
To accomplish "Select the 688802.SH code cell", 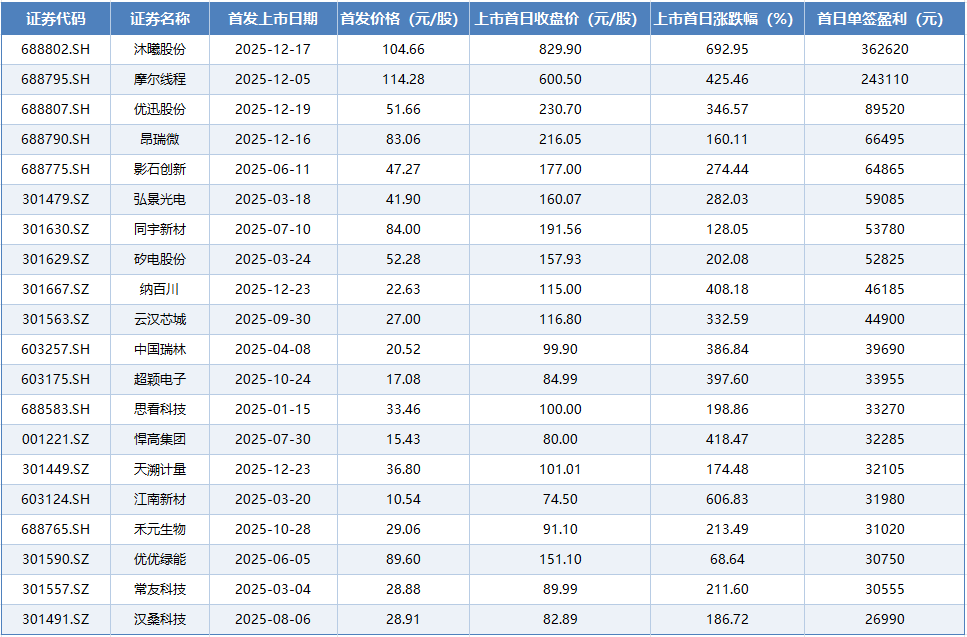I will pos(55,49).
